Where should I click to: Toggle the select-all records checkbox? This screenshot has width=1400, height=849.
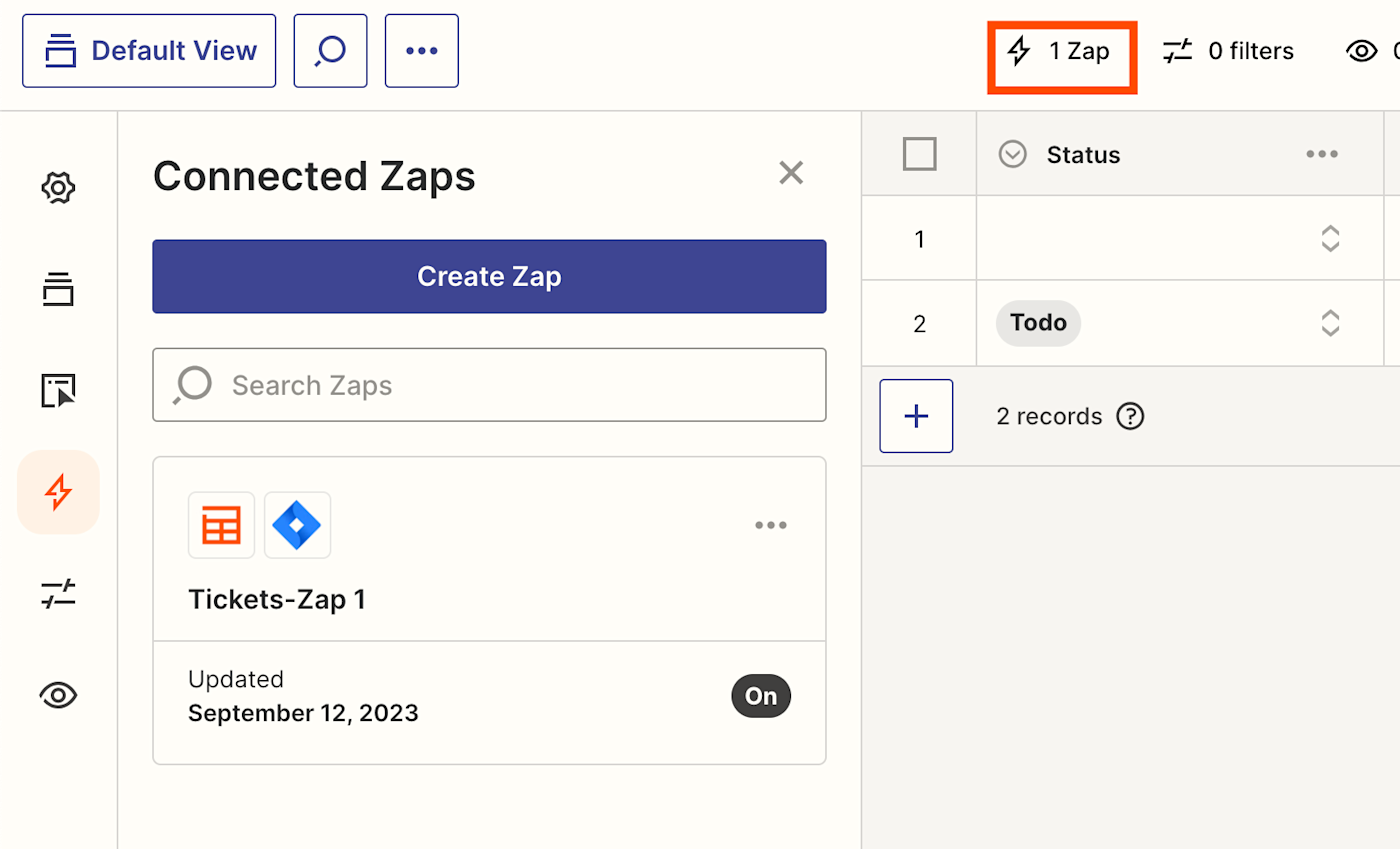point(919,154)
